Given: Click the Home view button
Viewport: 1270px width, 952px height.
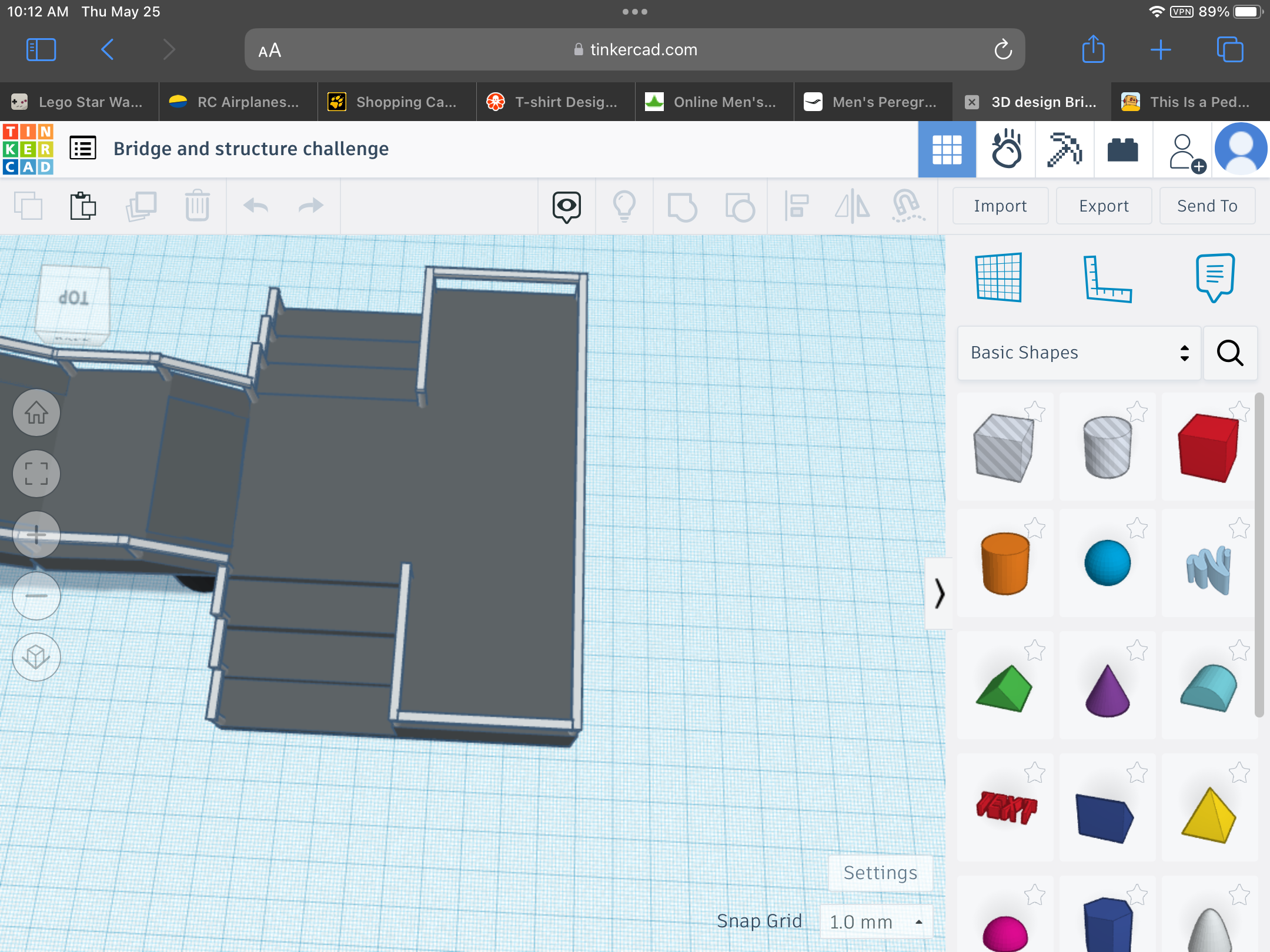Looking at the screenshot, I should [x=36, y=413].
